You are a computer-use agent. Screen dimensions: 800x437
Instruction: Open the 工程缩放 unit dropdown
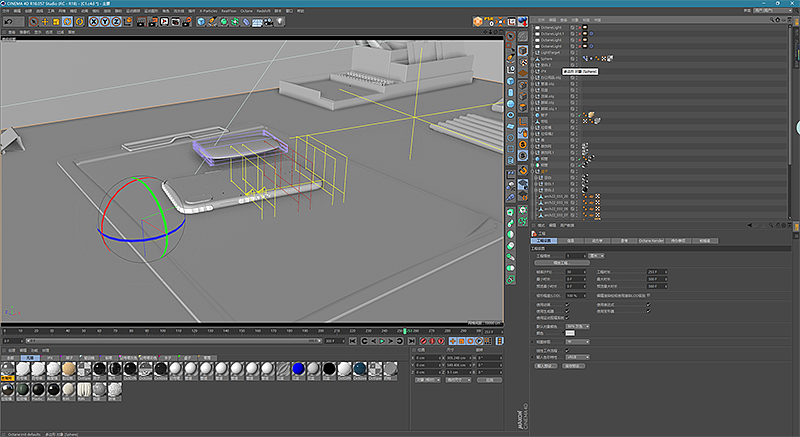pyautogui.click(x=596, y=256)
